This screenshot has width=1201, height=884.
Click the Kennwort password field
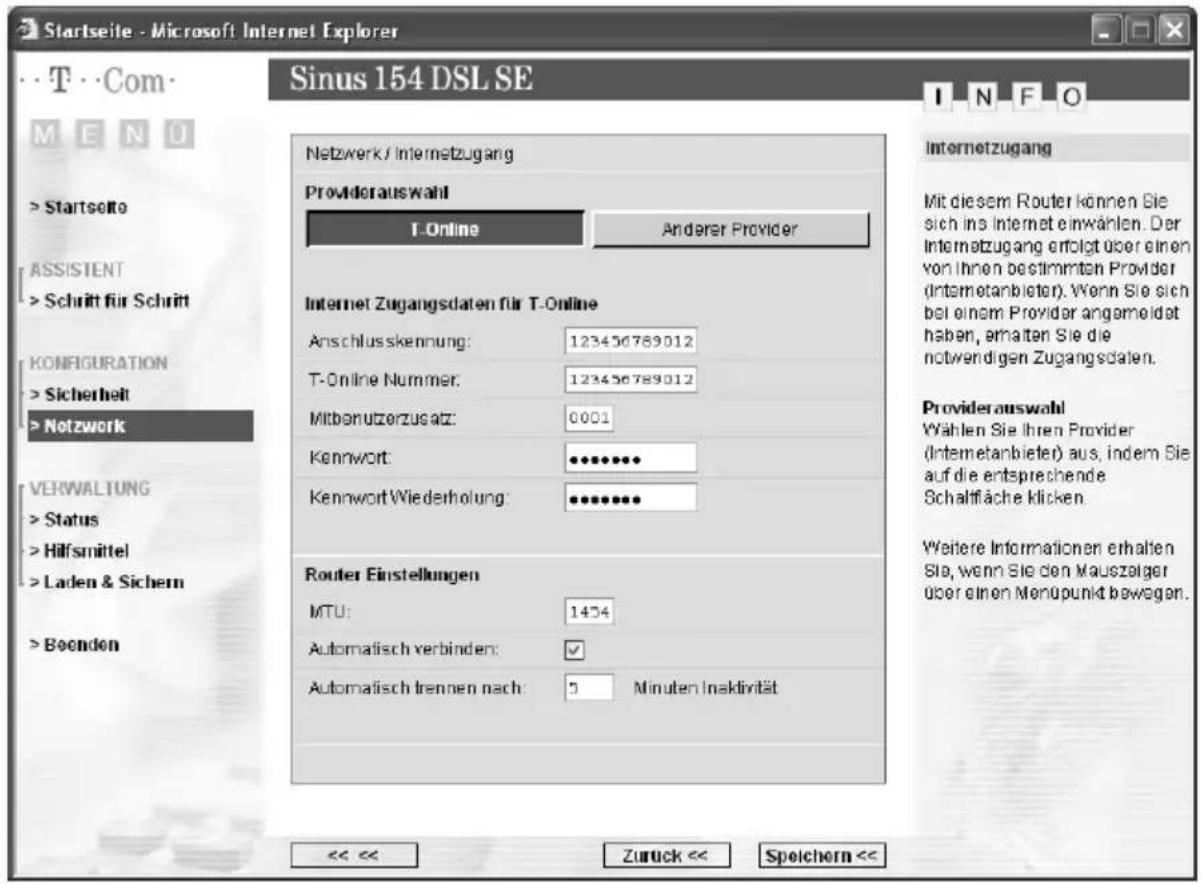coord(630,458)
